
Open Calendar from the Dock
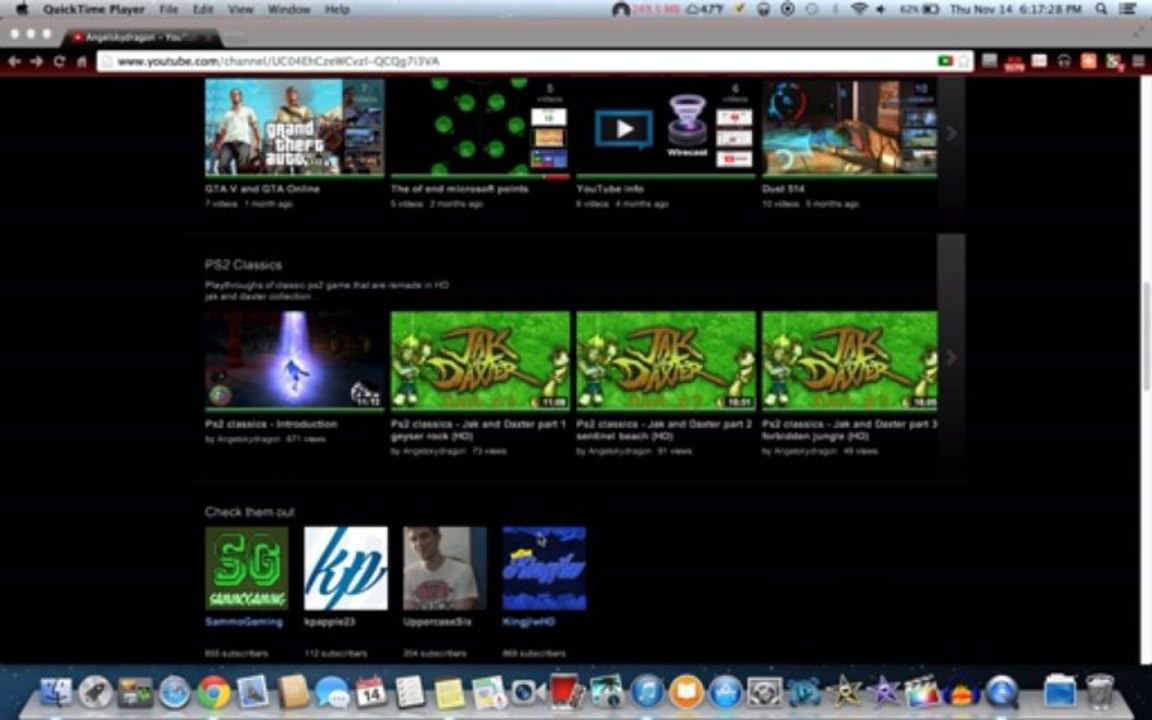[371, 692]
